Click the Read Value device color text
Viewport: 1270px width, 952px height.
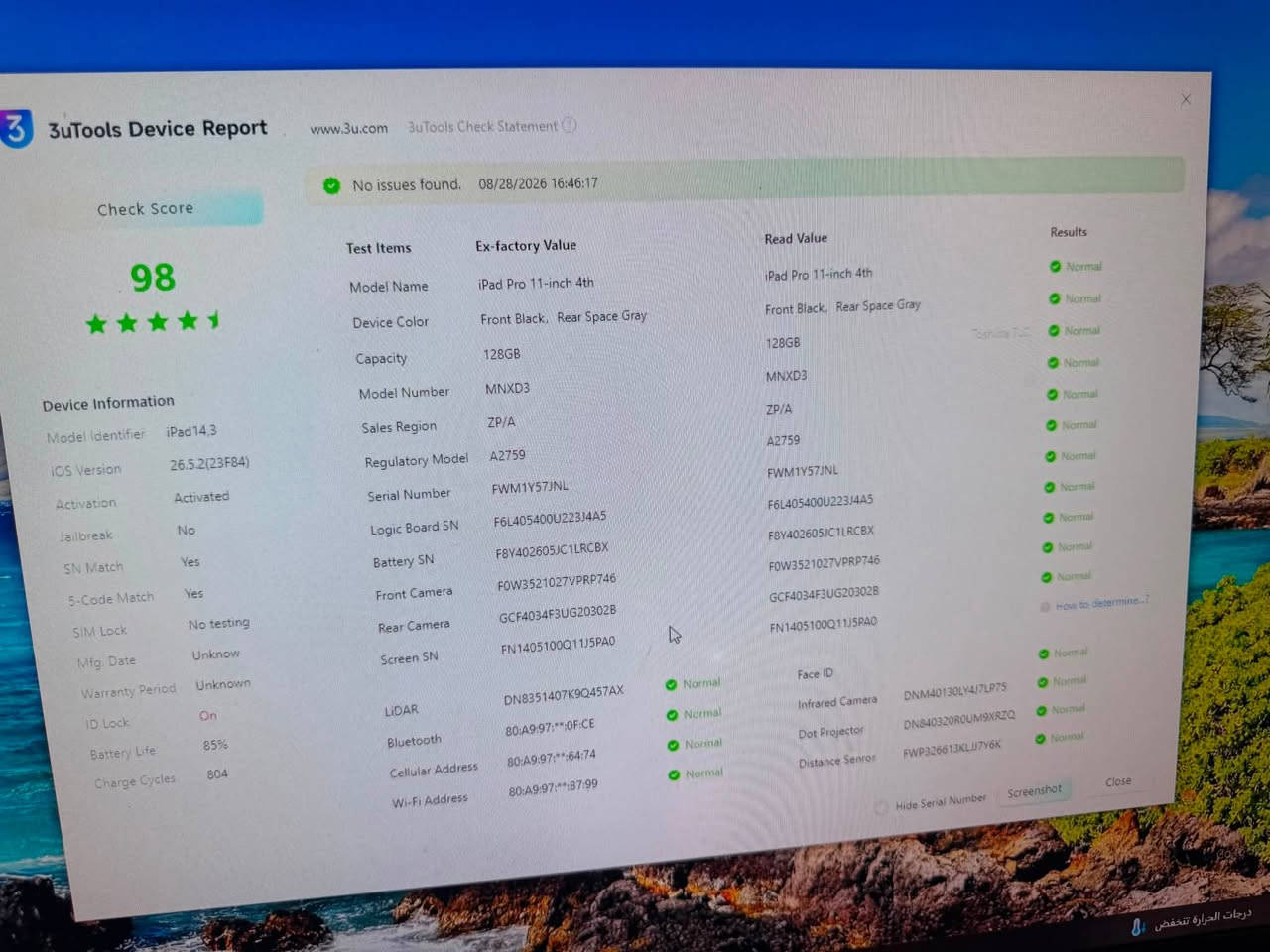pos(843,307)
